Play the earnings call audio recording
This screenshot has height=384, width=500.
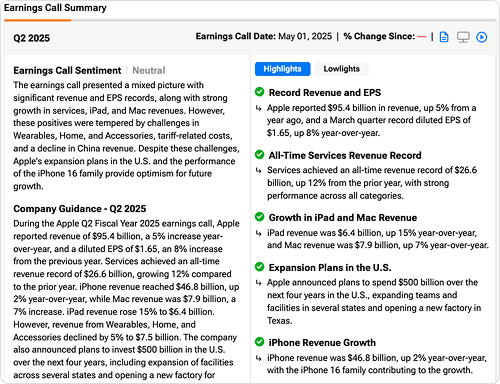[481, 37]
